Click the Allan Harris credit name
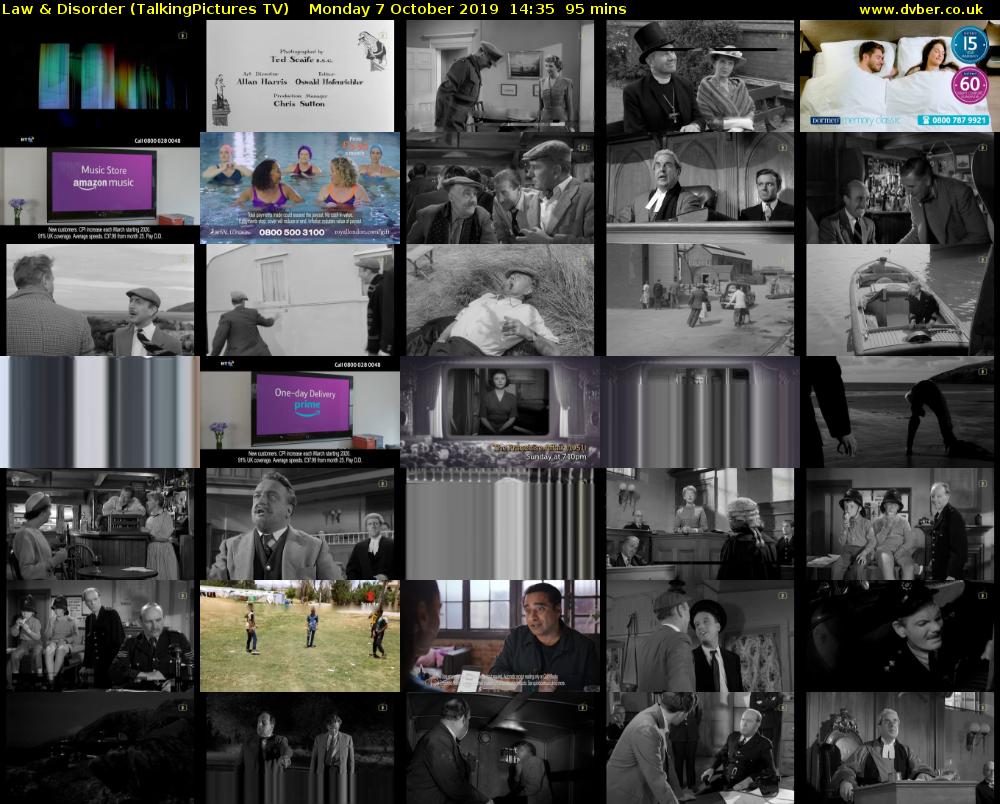The height and width of the screenshot is (804, 1000). pyautogui.click(x=262, y=82)
